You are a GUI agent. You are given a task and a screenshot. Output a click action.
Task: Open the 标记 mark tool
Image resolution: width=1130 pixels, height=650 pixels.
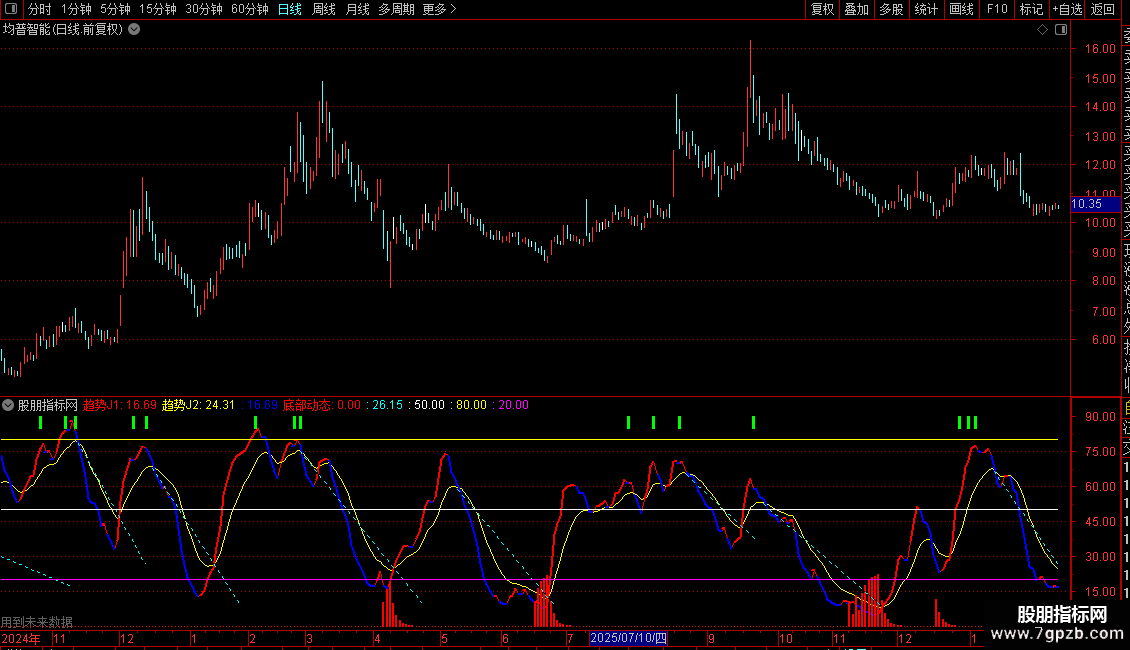click(x=1030, y=9)
